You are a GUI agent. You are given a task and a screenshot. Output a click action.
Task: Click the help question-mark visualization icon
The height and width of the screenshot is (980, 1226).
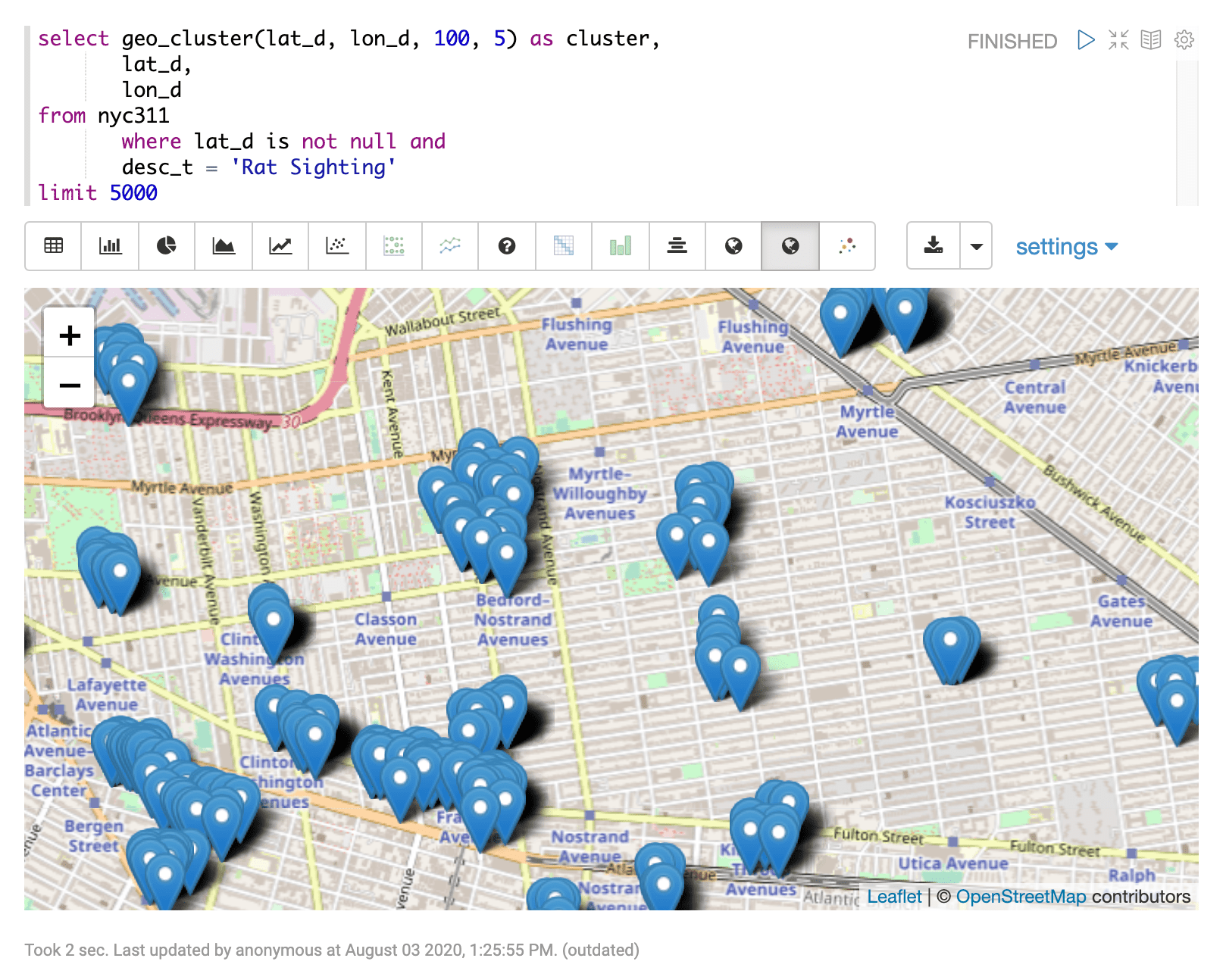[x=507, y=246]
